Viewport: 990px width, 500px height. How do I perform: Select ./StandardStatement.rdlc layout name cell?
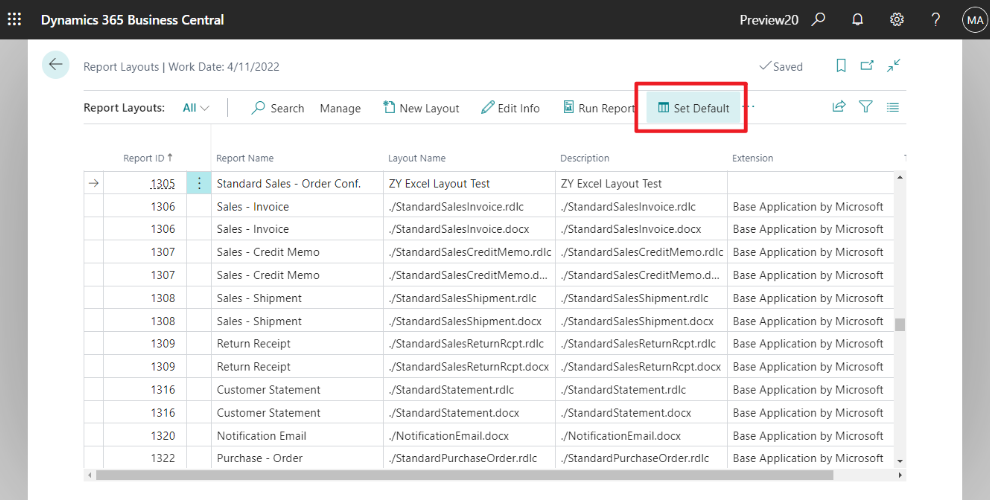coord(469,390)
